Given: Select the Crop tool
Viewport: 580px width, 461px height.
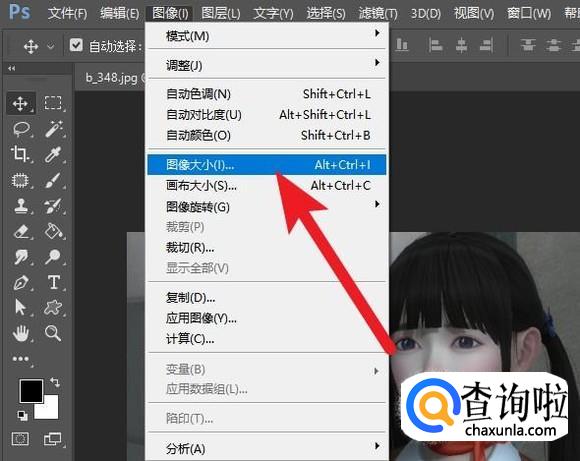Looking at the screenshot, I should 20,154.
